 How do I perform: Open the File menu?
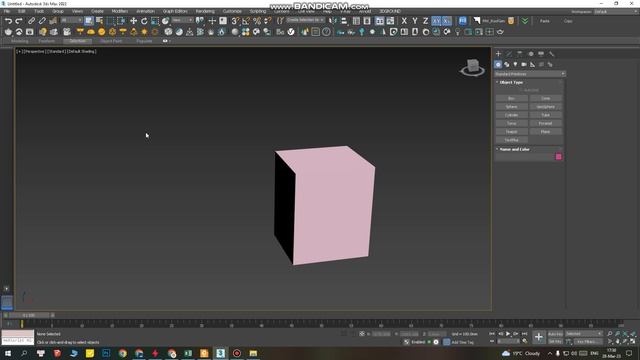[7, 11]
